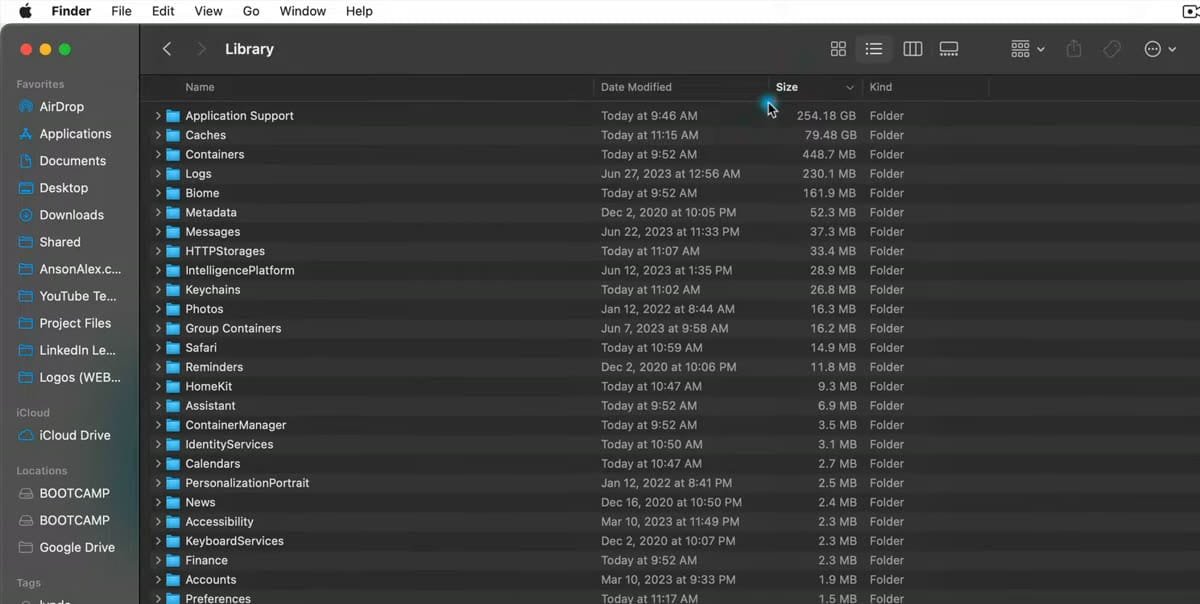Viewport: 1200px width, 604px height.
Task: Open the LinkedIn Le... sidebar folder
Action: pyautogui.click(x=65, y=350)
